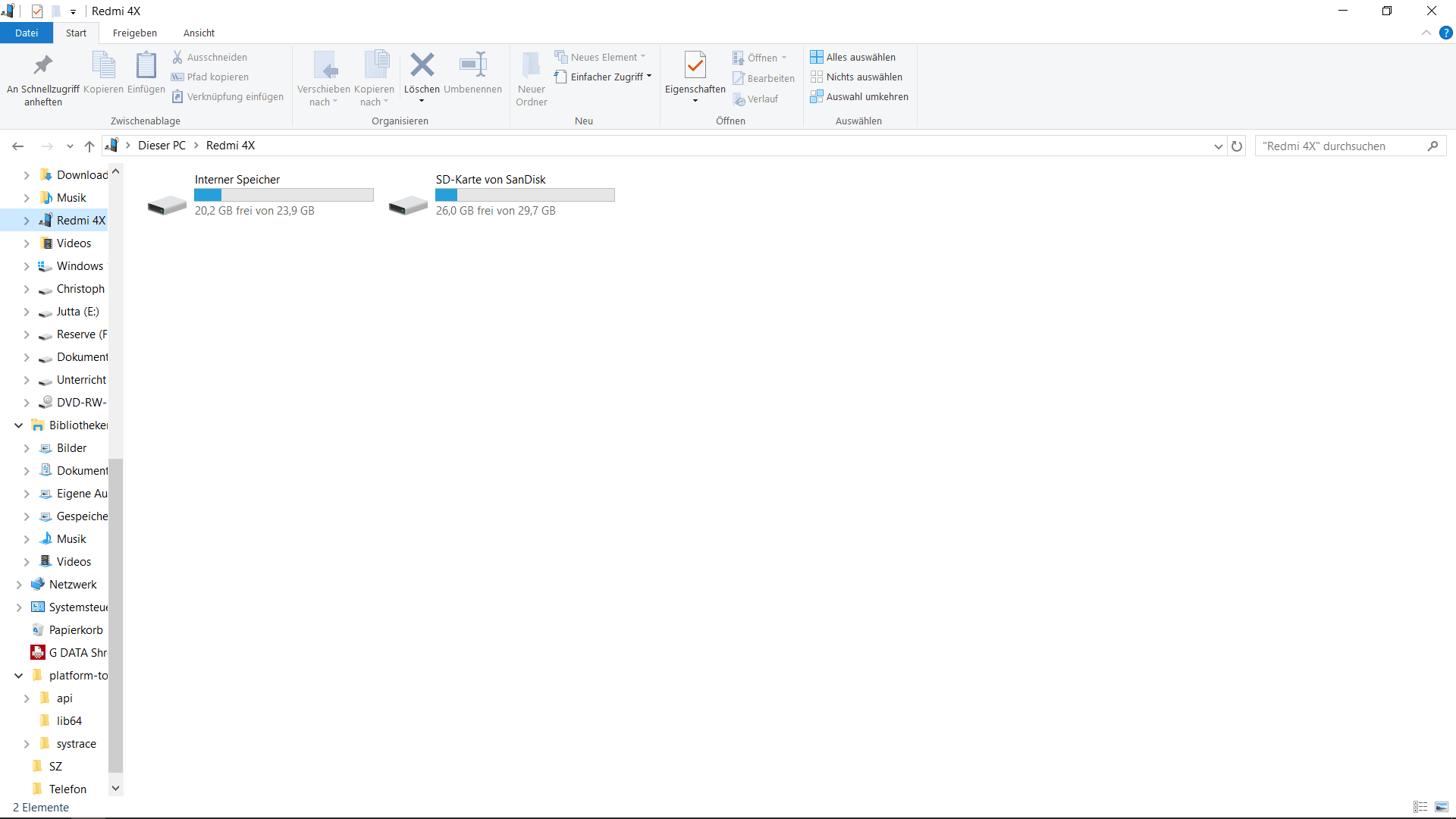Click Neuer Ordner button
Screen dimensions: 1456x819
coord(532,79)
